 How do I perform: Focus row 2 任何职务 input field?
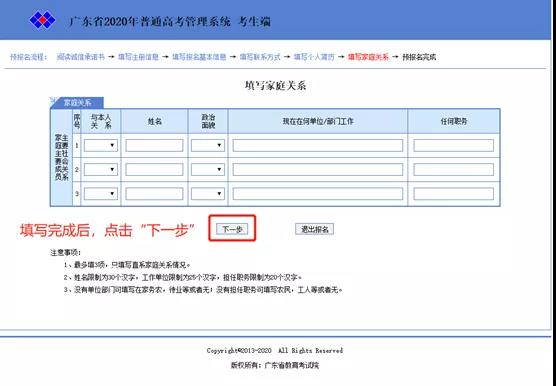[x=454, y=169]
